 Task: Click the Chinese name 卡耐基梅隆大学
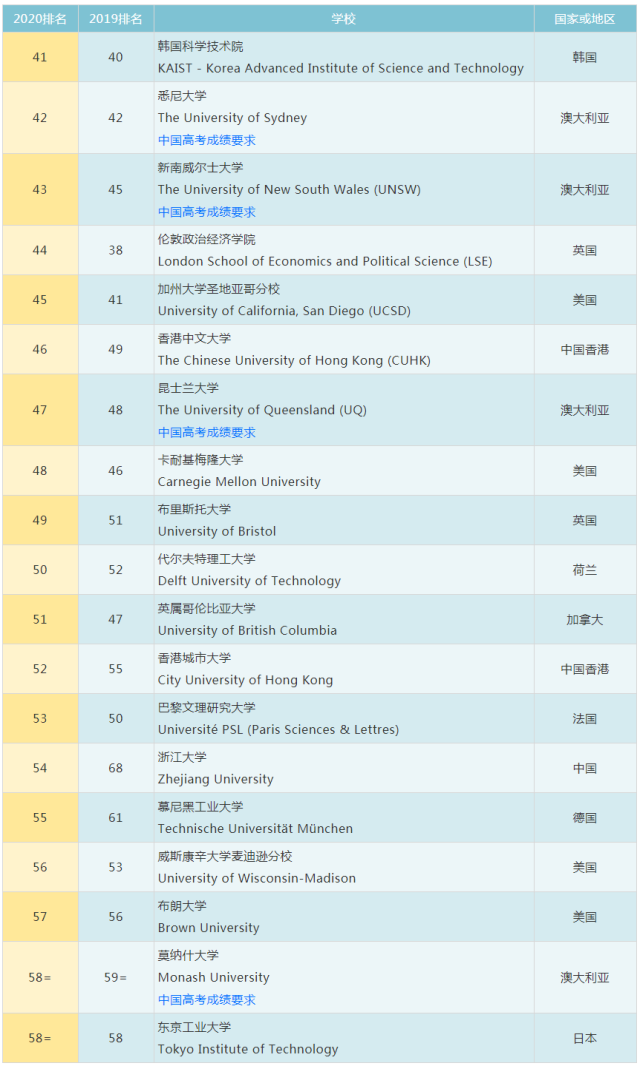201,460
